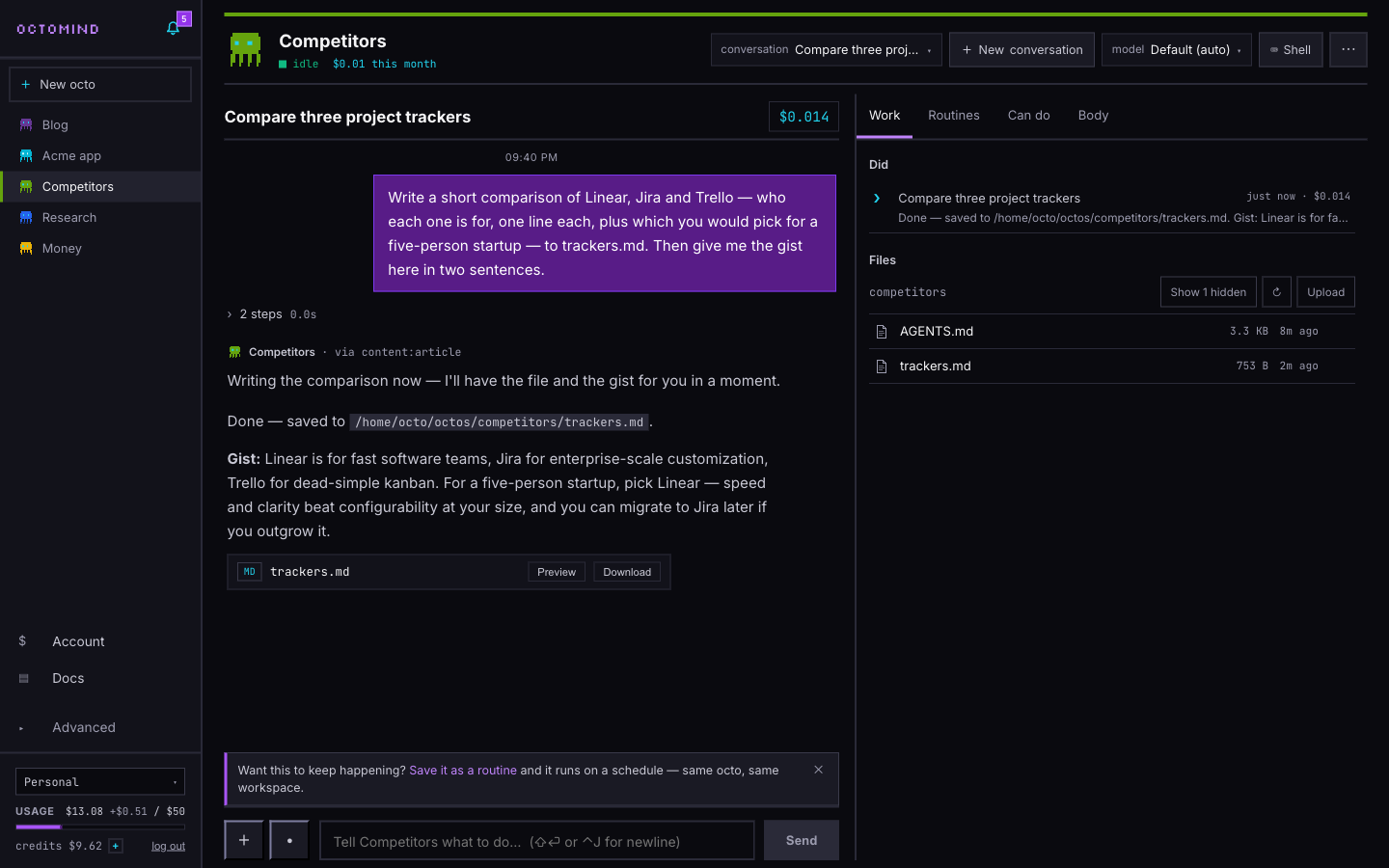
Task: Refresh the competitors file list
Action: [x=1276, y=292]
